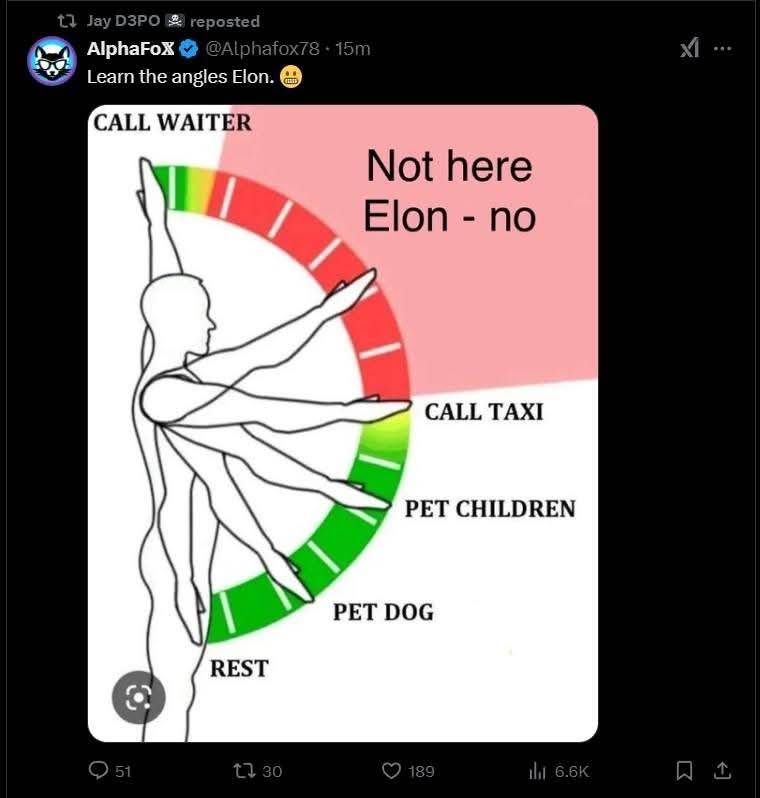Click the blue verified badge beside AlphaFoX

click(x=188, y=48)
